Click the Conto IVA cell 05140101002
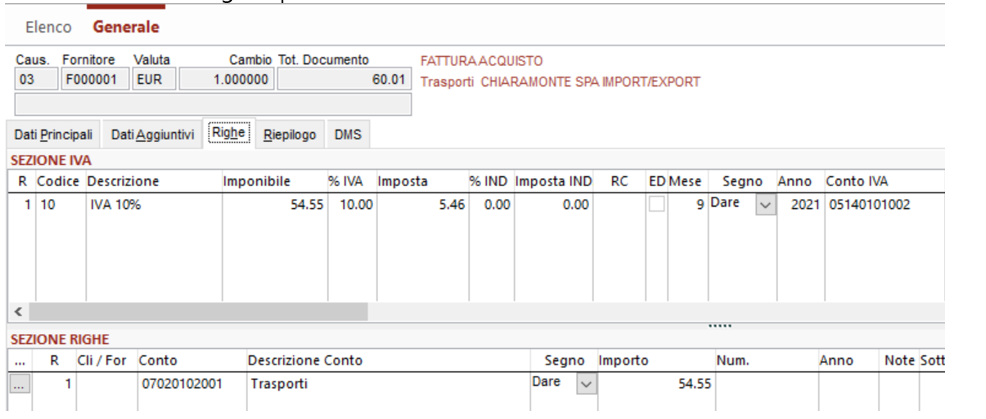The width and height of the screenshot is (986, 419). coord(884,205)
